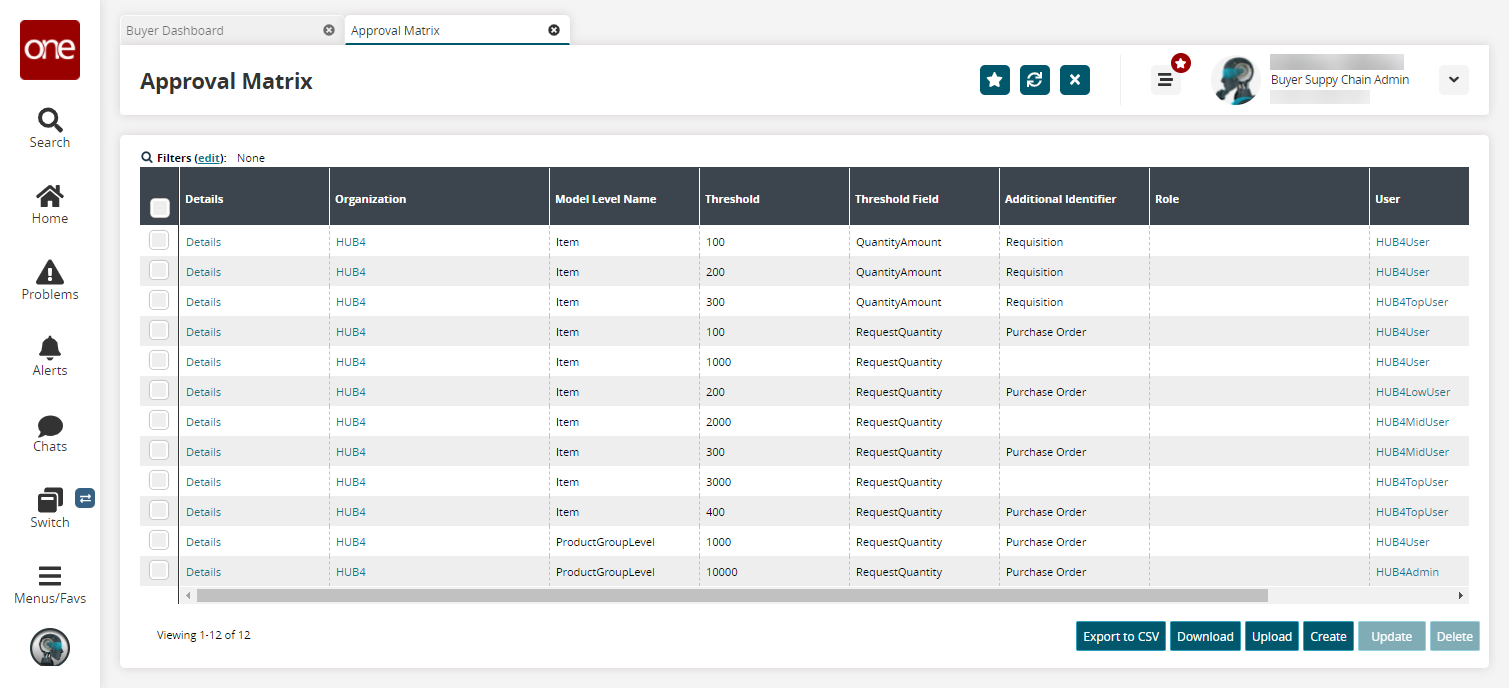Expand the user profile dropdown arrow

tap(1453, 80)
